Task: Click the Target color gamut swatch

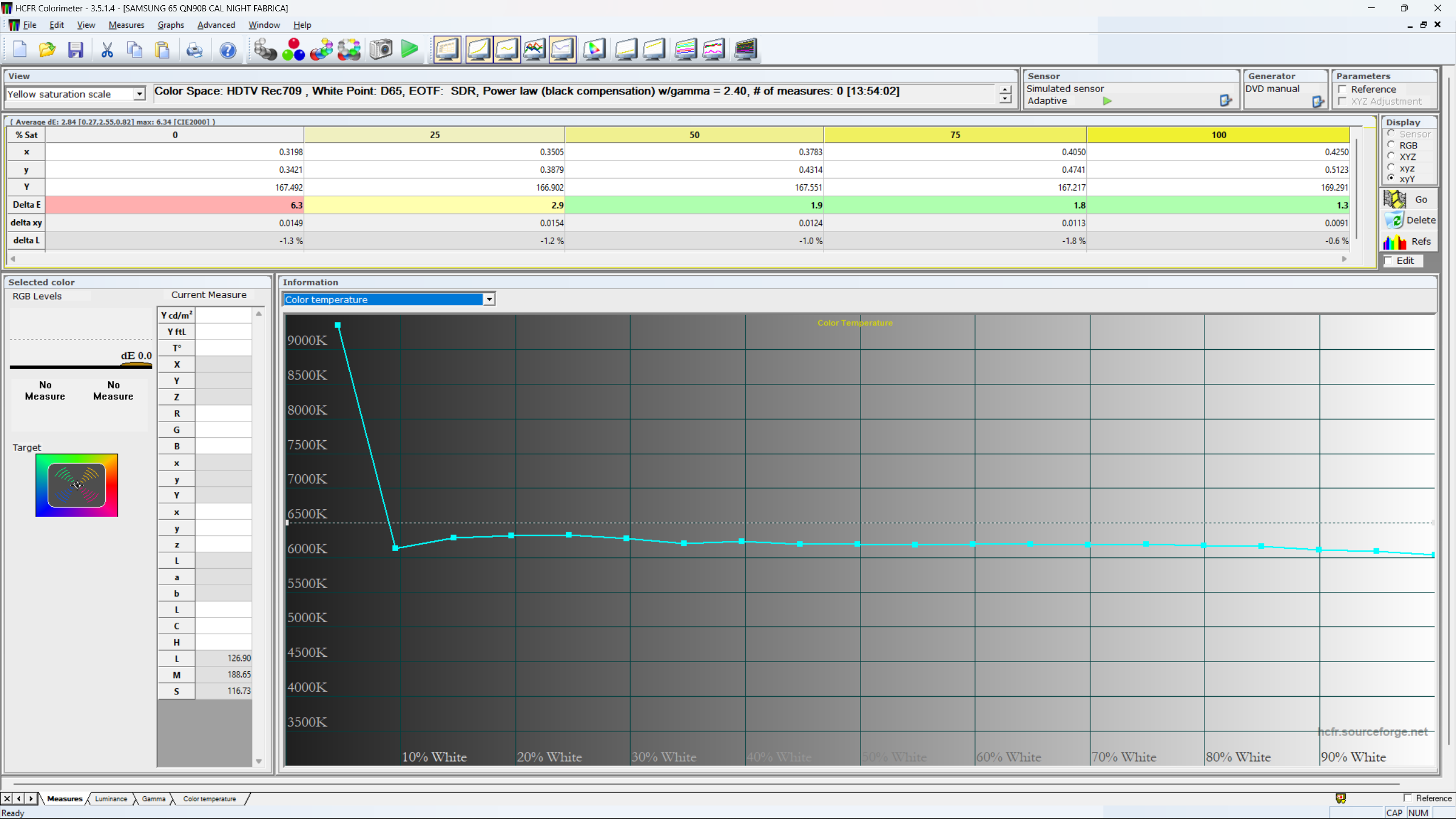Action: click(77, 485)
